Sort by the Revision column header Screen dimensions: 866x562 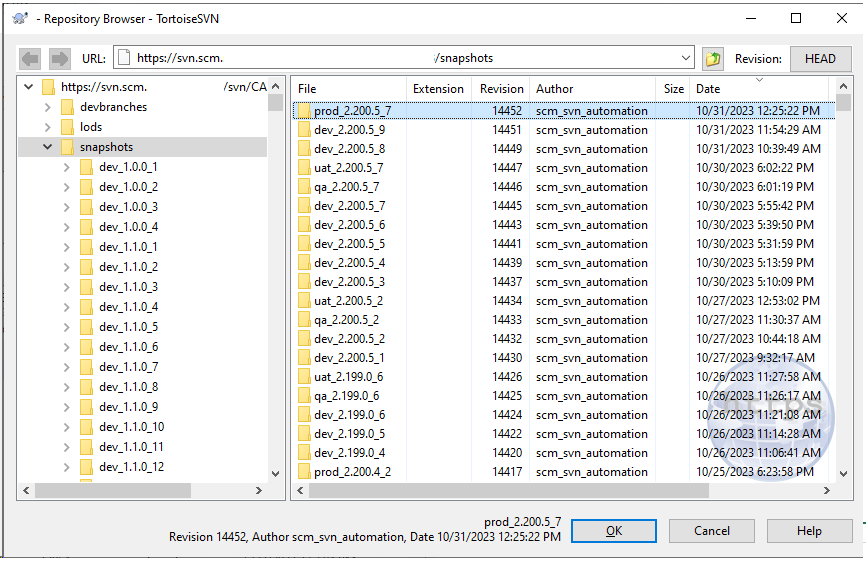[x=501, y=89]
